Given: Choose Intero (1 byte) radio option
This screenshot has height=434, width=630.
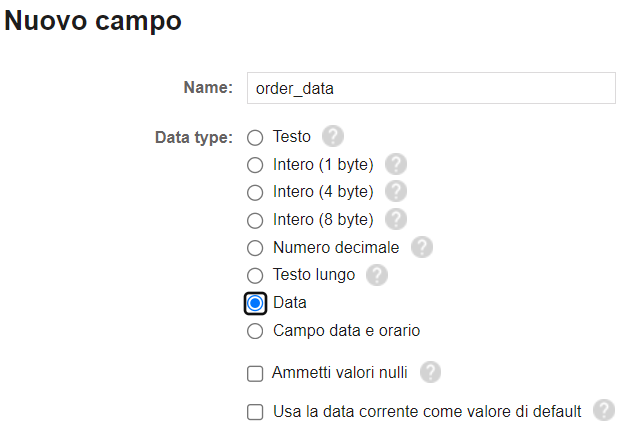Looking at the screenshot, I should click(x=255, y=165).
